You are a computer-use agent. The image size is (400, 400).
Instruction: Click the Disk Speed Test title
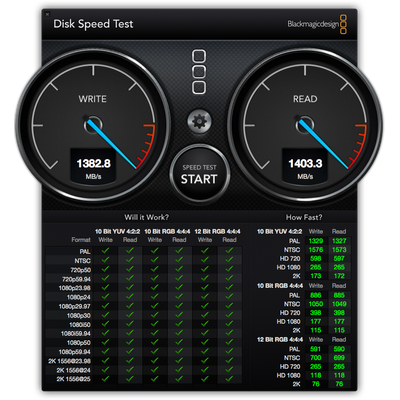(93, 24)
